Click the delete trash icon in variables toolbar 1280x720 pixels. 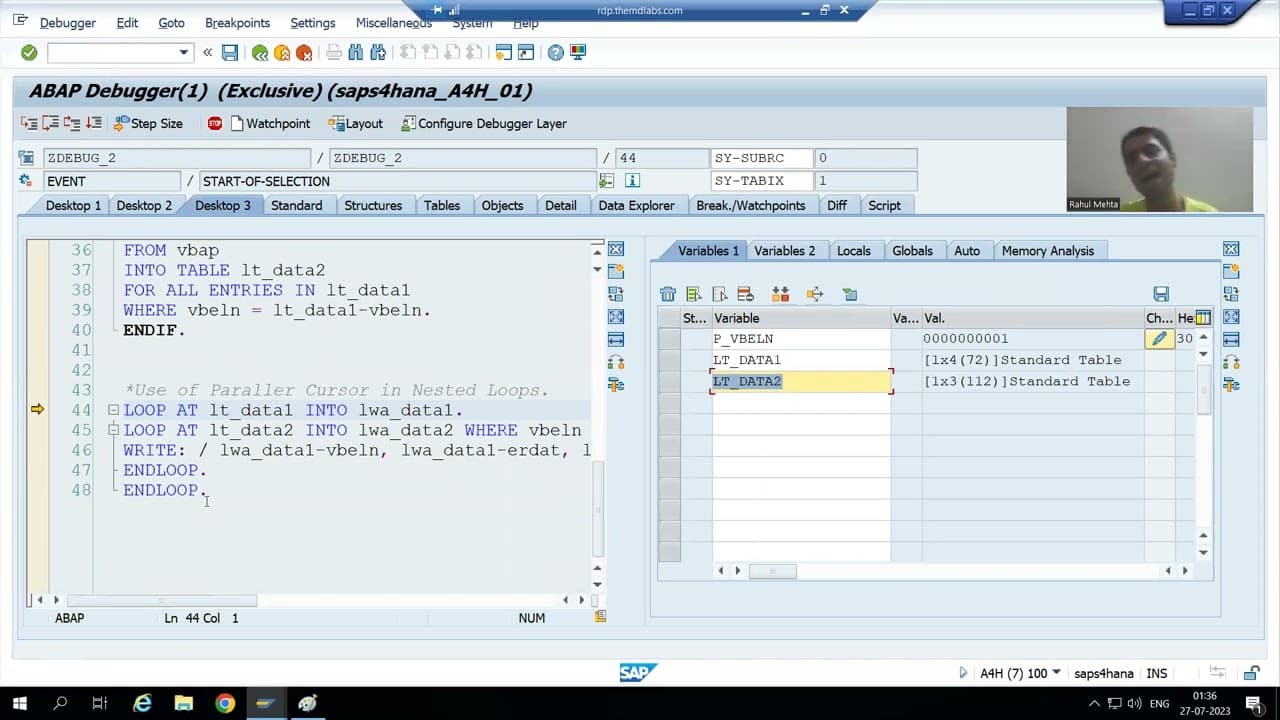(668, 294)
